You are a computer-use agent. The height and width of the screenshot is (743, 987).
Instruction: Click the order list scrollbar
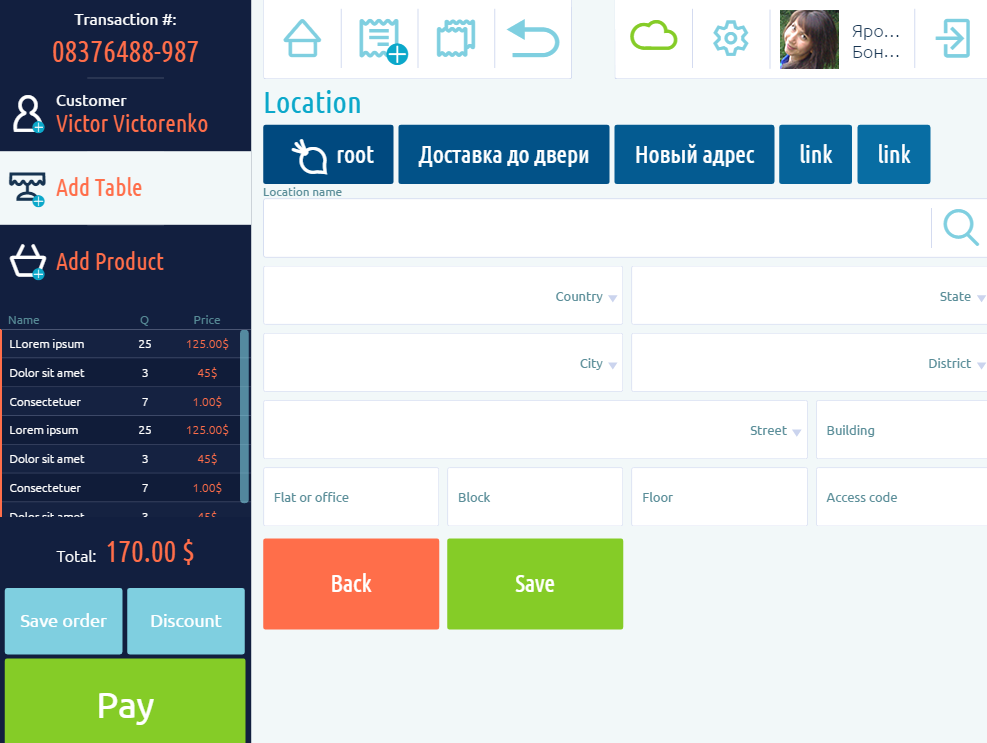(245, 415)
